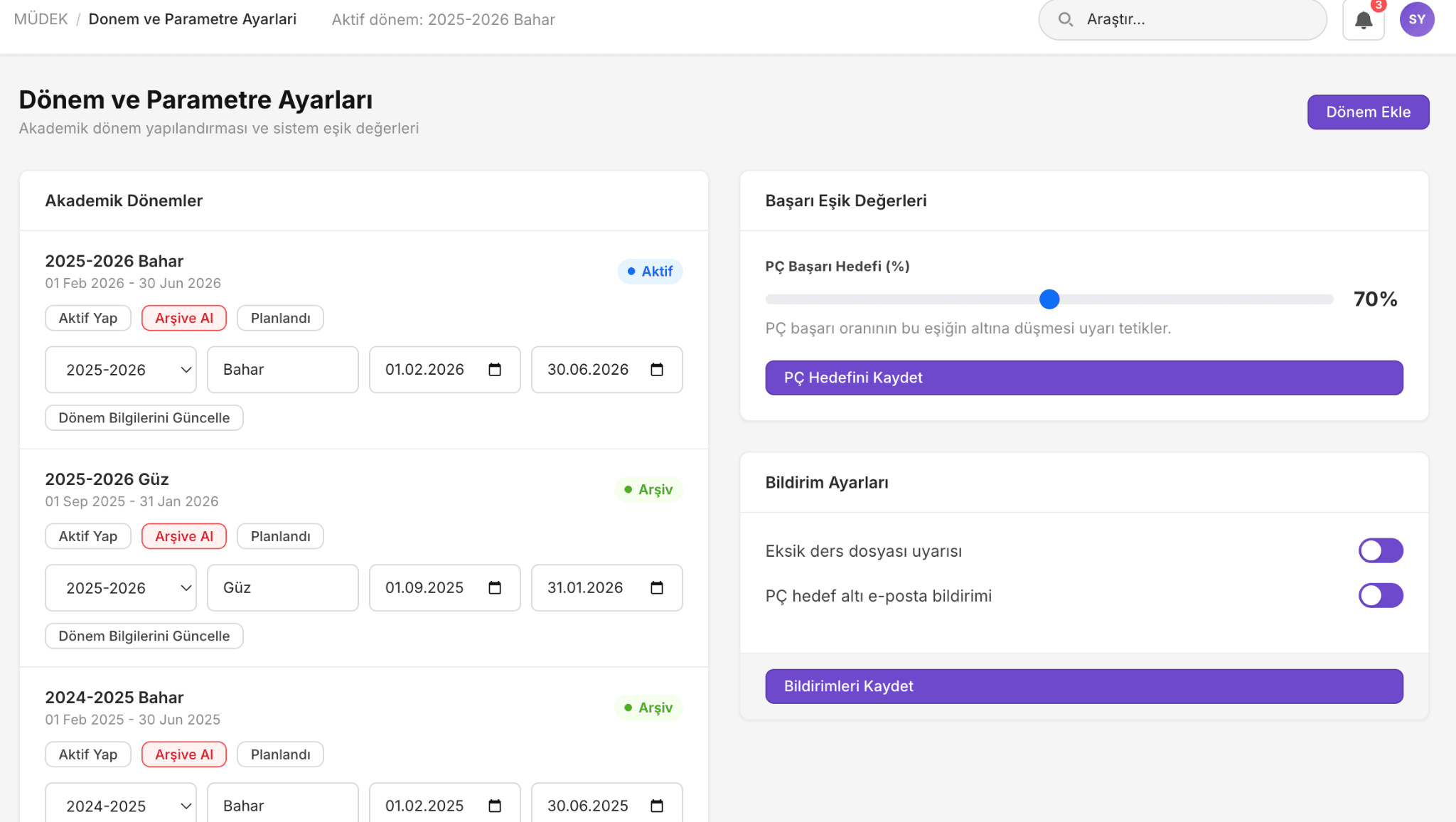Screen dimensions: 1456x822
Task: Open calendar picker for 30.06.2026 end date
Action: click(x=657, y=370)
